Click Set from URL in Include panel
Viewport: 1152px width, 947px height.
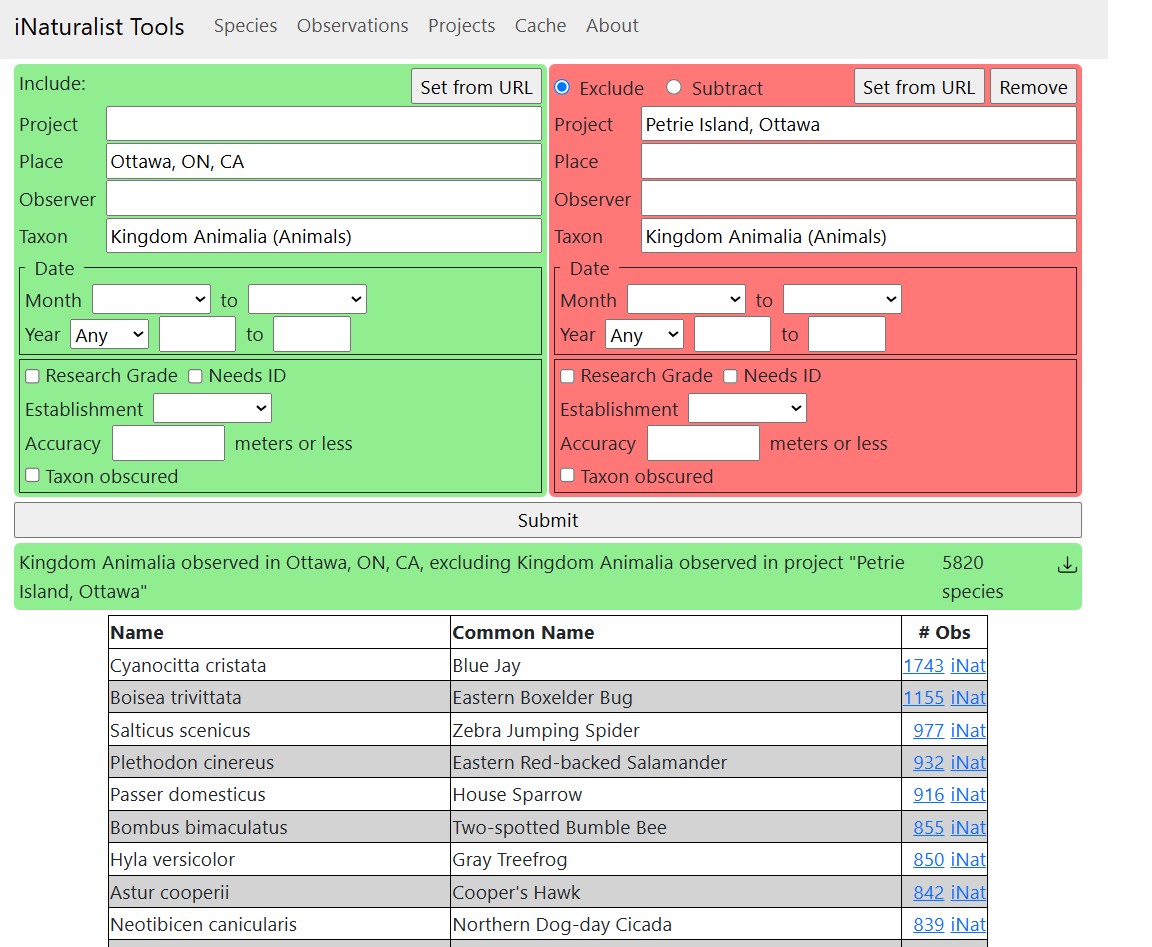pos(476,87)
